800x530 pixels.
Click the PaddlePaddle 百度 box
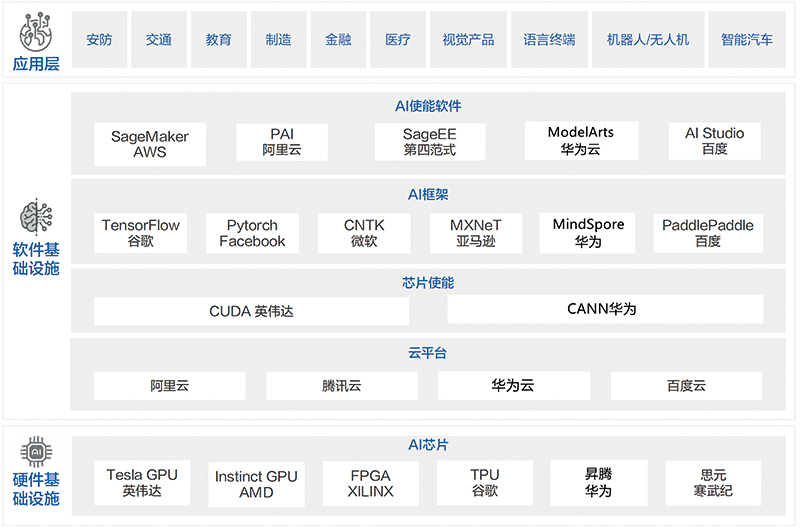708,233
